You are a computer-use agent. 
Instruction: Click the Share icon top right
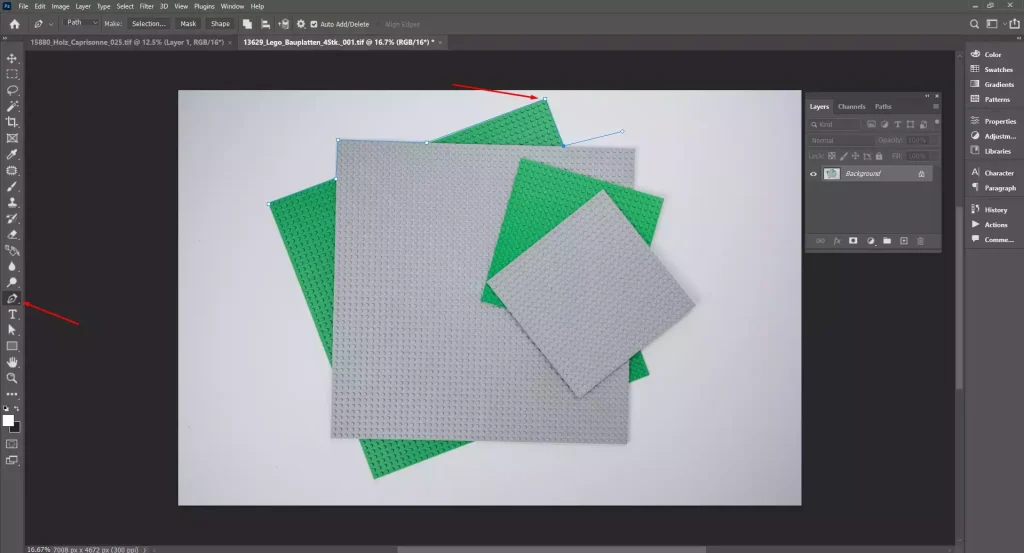pyautogui.click(x=1015, y=24)
